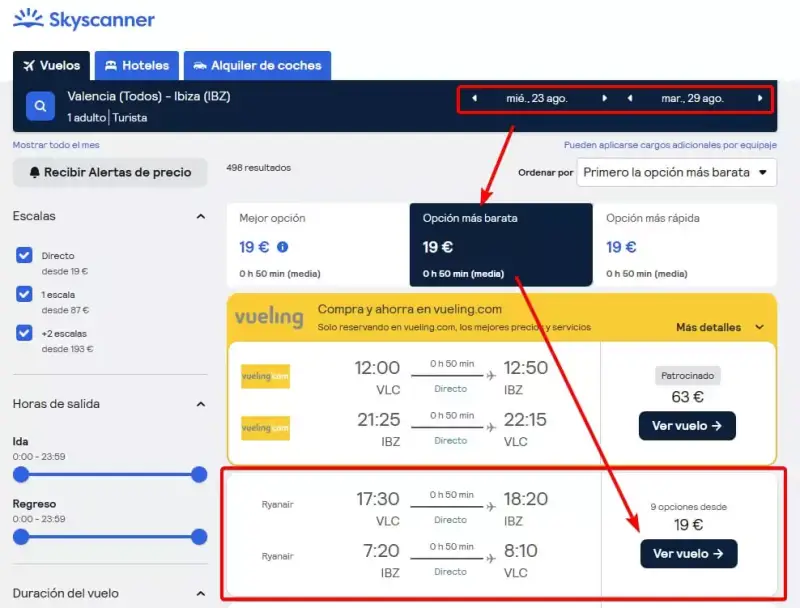Open the Vuelos tab
Image resolution: width=800 pixels, height=608 pixels.
pyautogui.click(x=52, y=65)
